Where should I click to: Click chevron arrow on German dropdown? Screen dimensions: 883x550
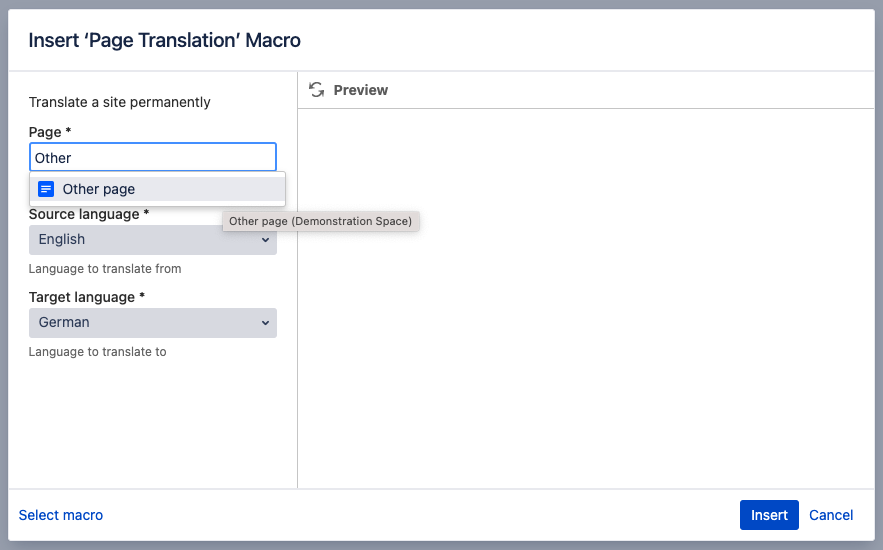[x=265, y=323]
